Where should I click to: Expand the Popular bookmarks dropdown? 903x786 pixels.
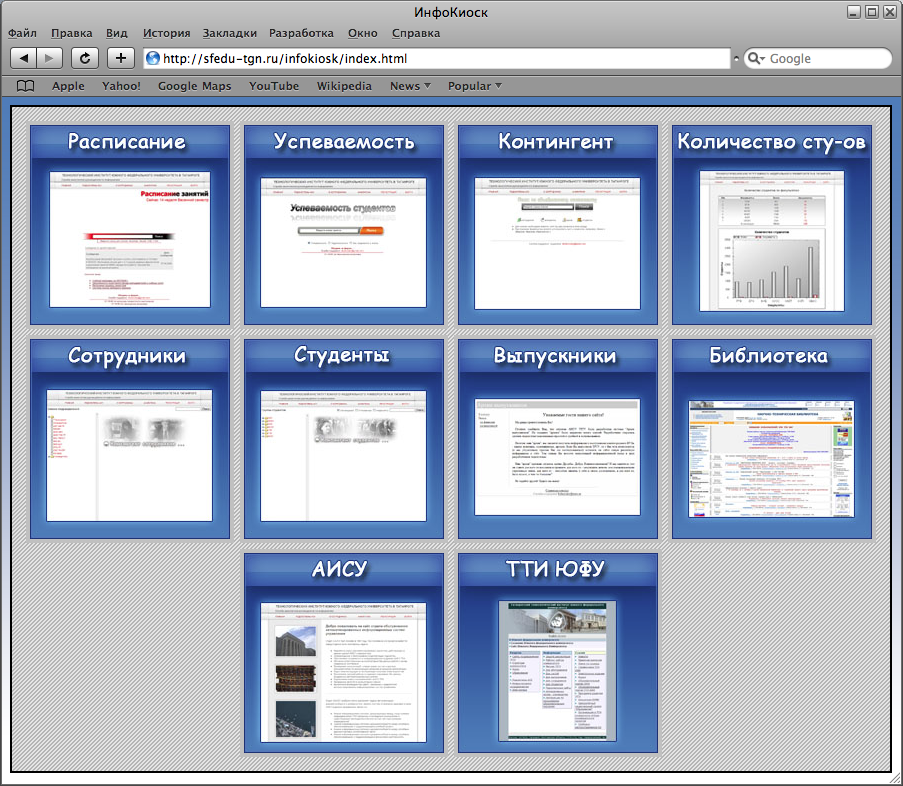pos(475,86)
